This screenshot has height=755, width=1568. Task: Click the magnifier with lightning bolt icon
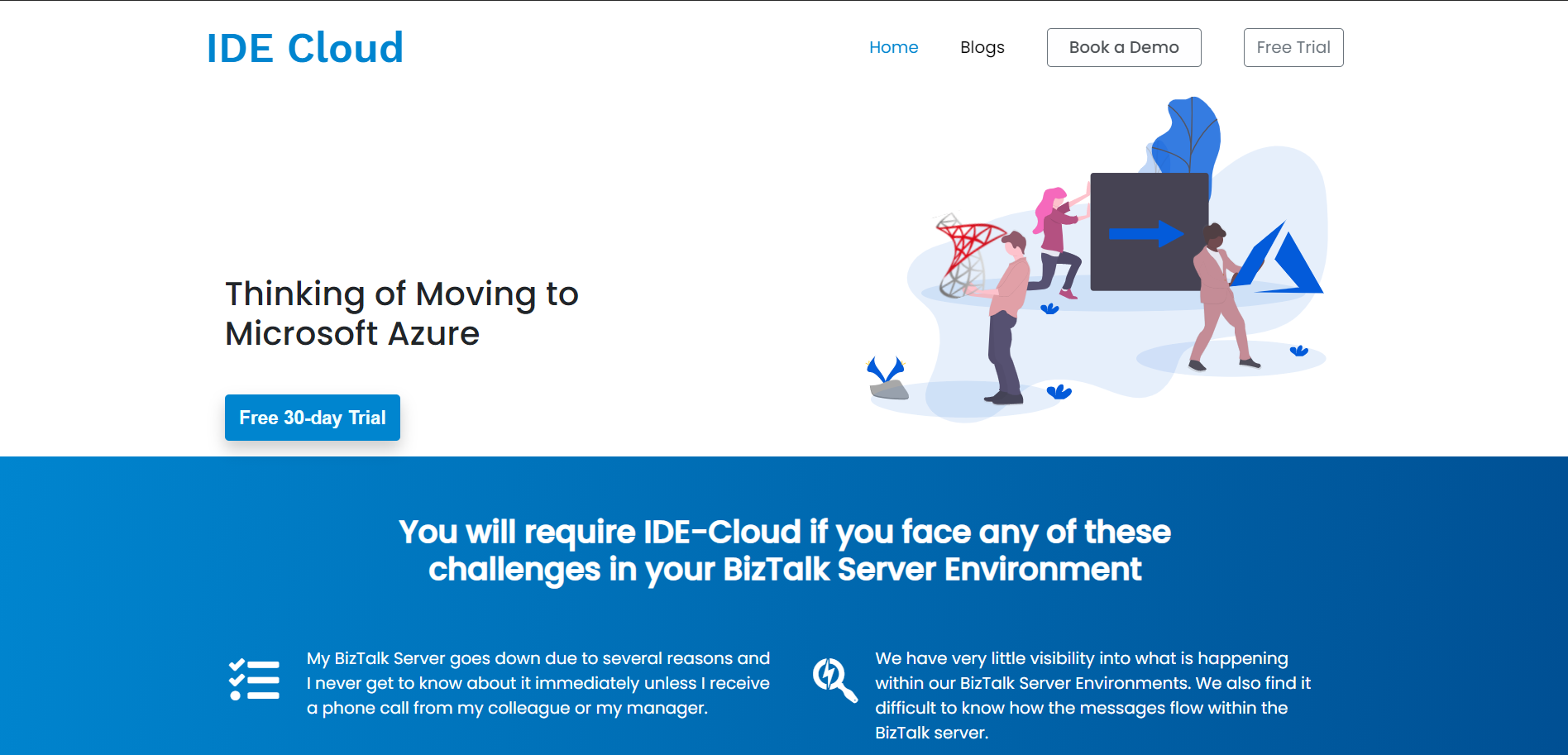[x=834, y=680]
